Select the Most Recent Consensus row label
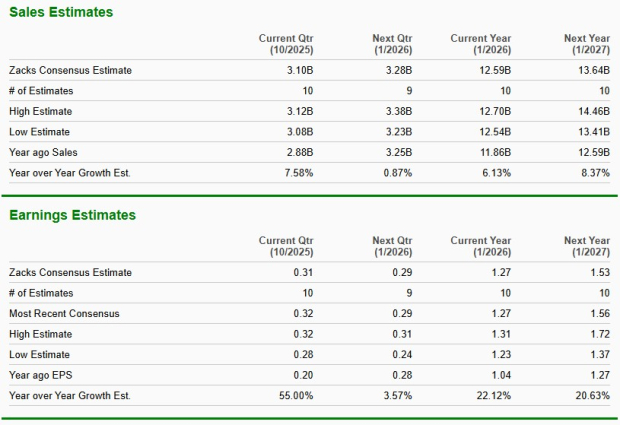The height and width of the screenshot is (425, 620). tap(63, 314)
